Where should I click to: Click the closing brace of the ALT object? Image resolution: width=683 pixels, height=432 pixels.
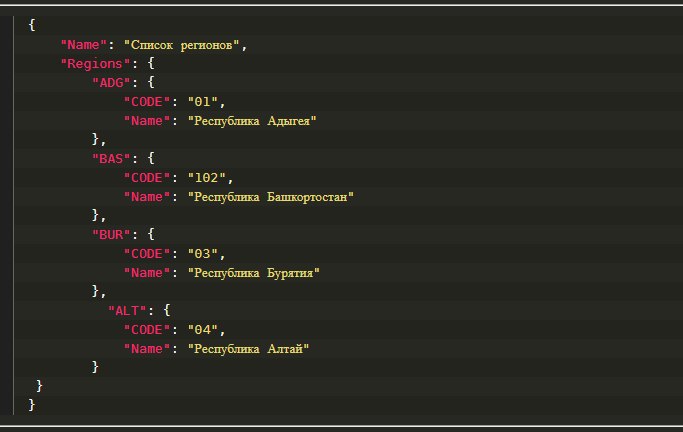point(95,367)
